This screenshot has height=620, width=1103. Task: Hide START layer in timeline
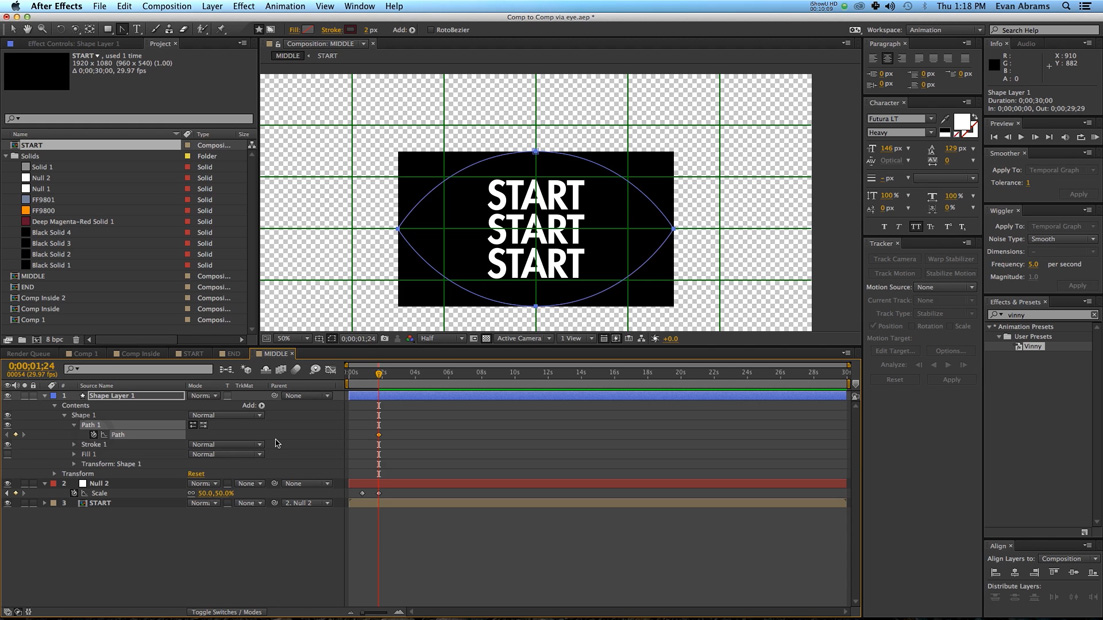click(8, 503)
